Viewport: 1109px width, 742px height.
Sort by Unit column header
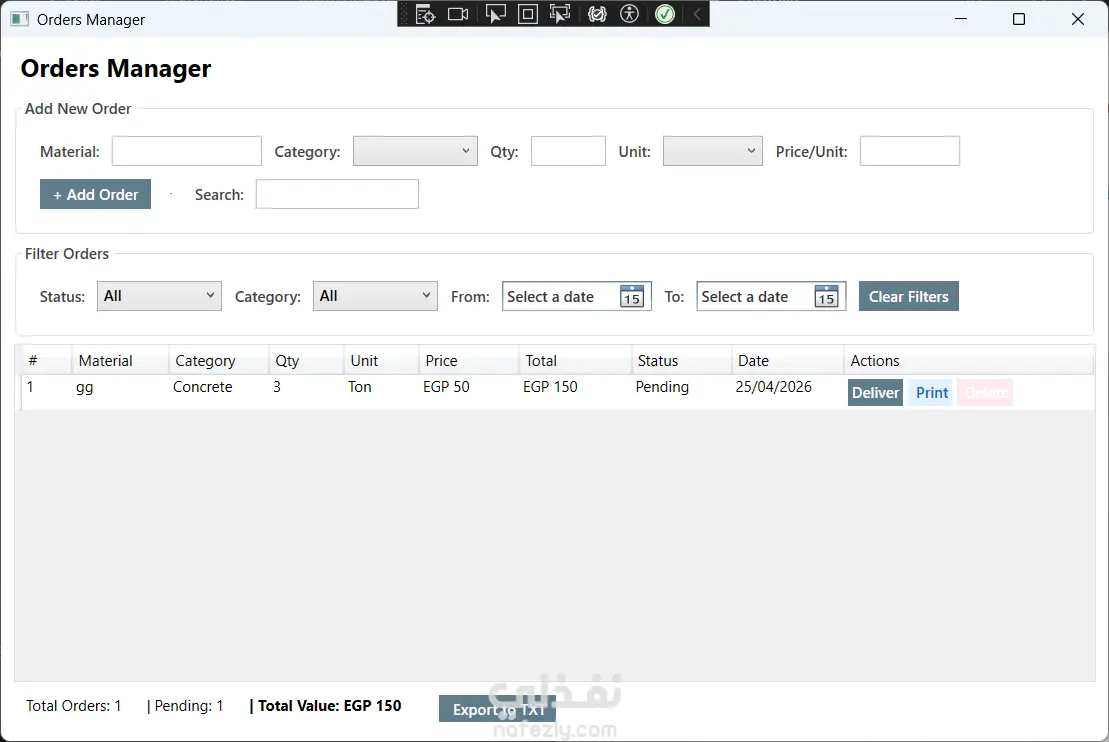(x=381, y=360)
